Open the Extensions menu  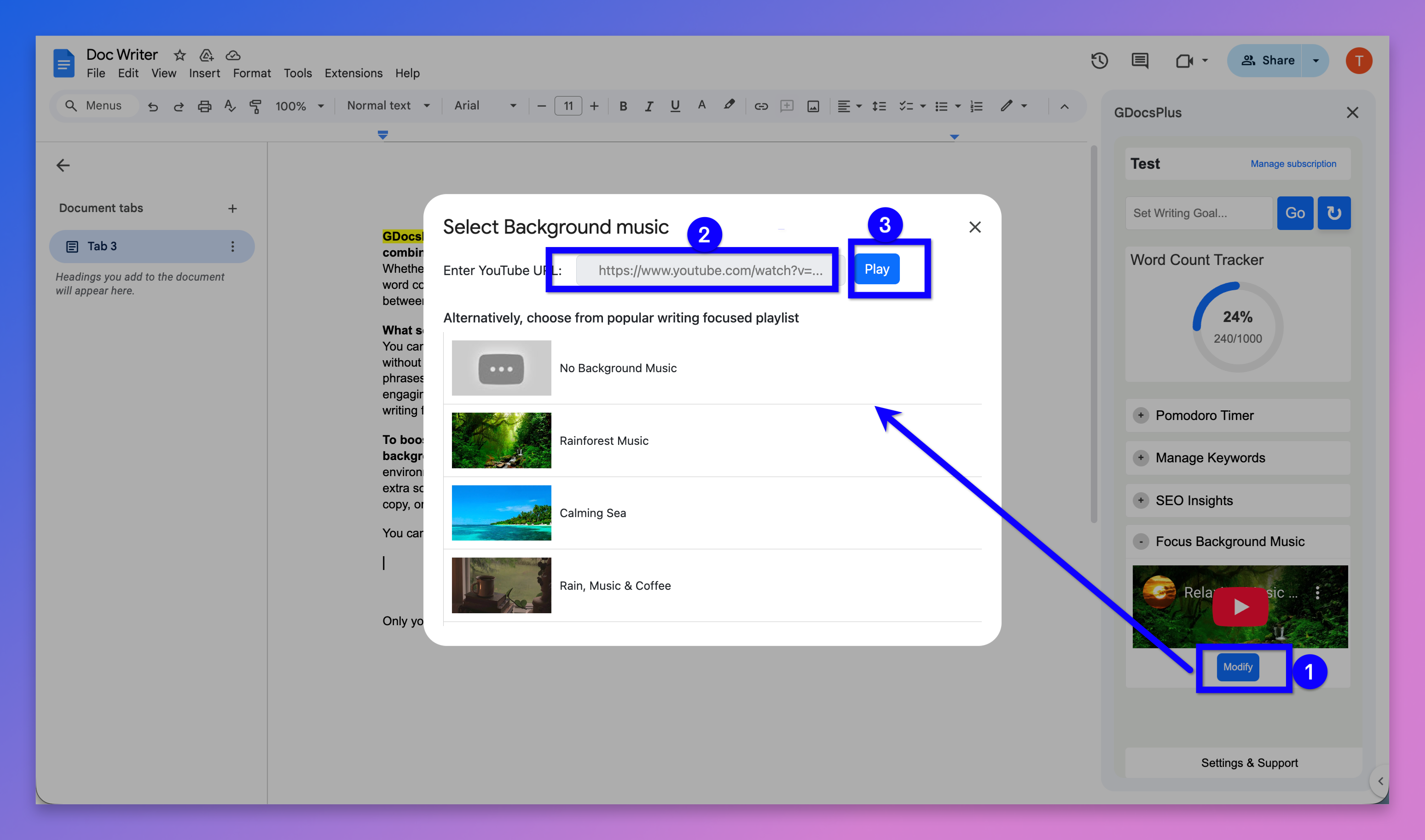tap(353, 73)
